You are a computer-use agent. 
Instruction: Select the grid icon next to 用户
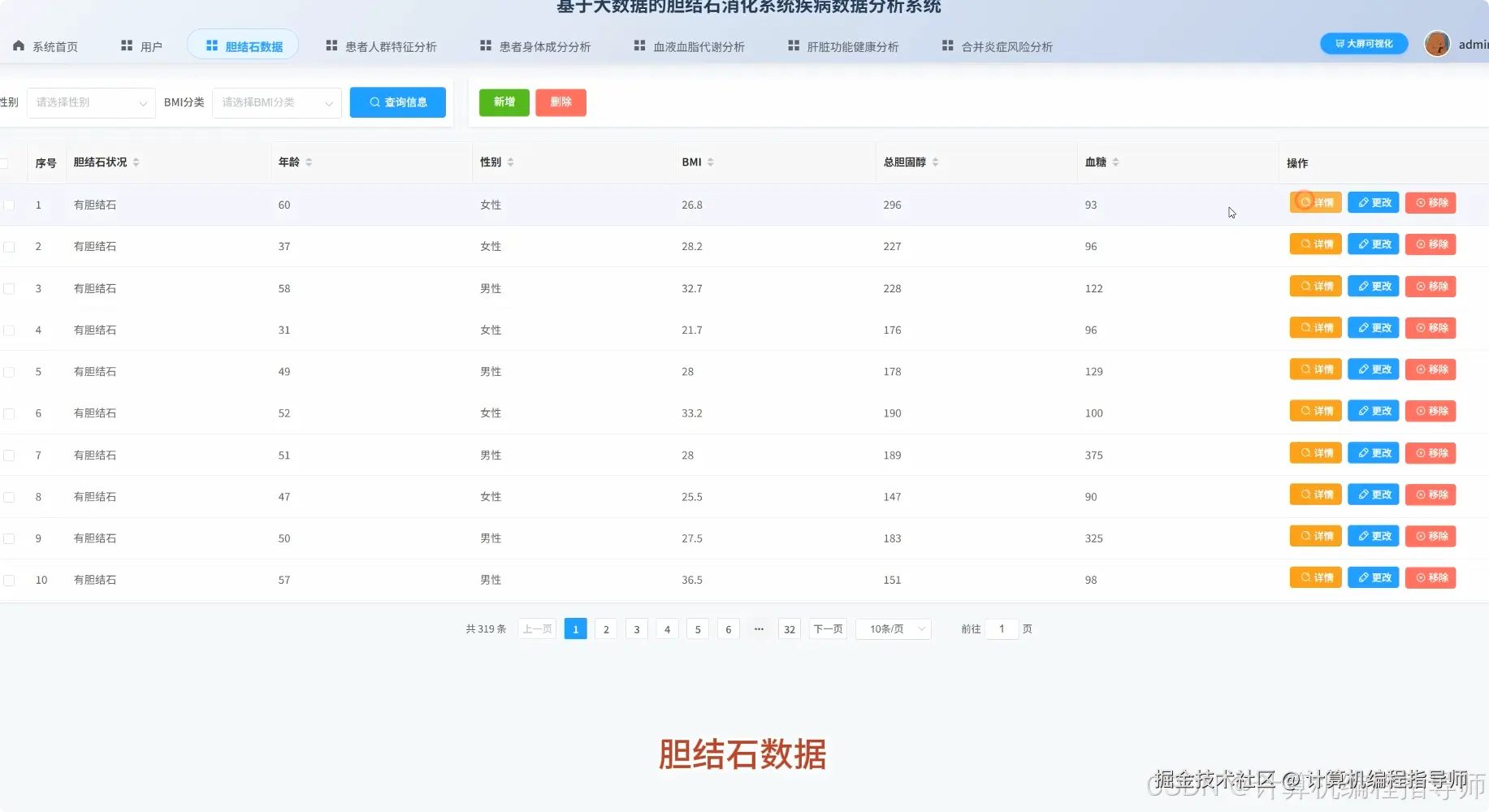(126, 45)
